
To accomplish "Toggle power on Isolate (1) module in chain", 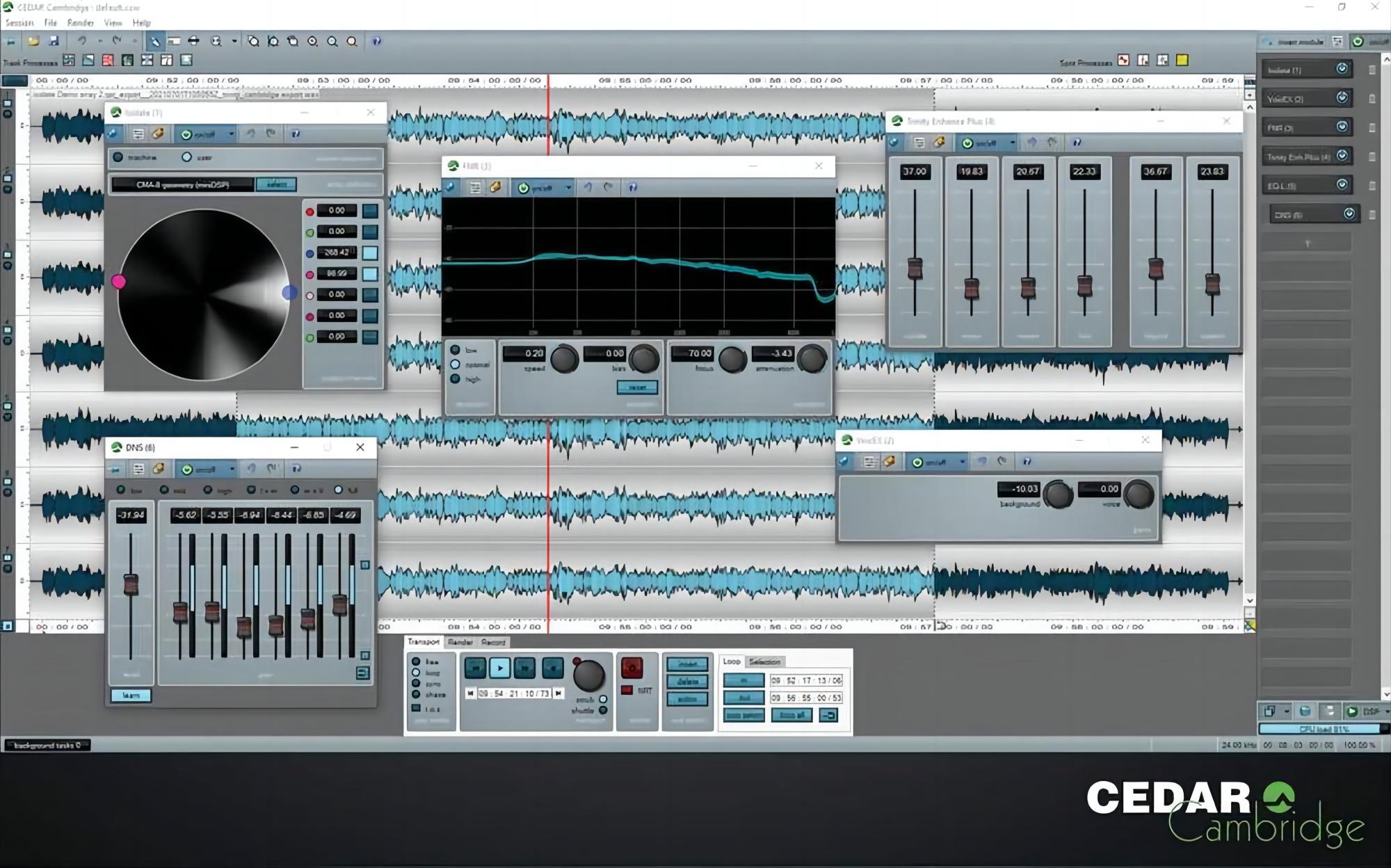I will (x=1342, y=68).
